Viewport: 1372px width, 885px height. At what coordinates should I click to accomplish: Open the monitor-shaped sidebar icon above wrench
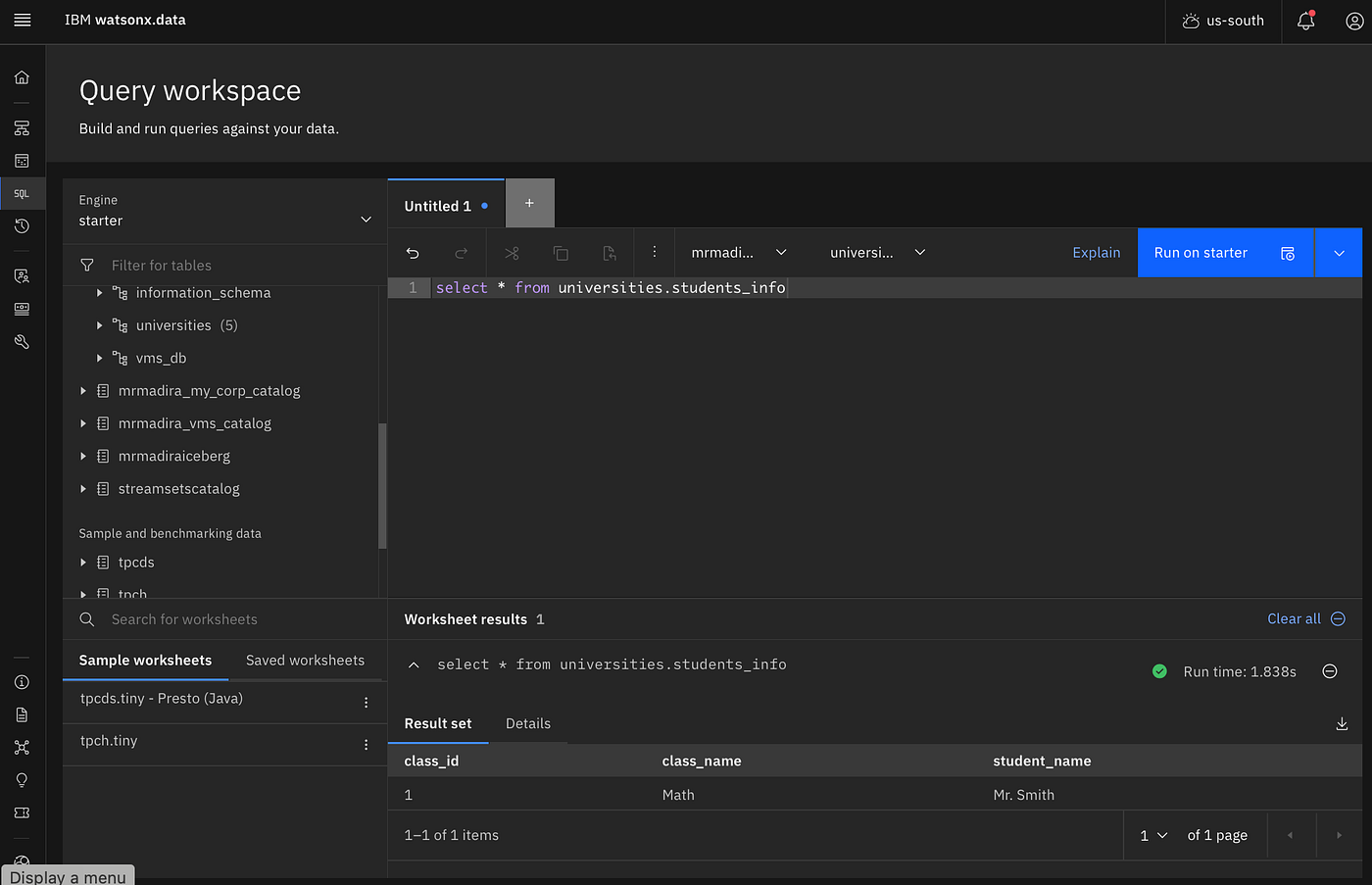click(x=22, y=309)
